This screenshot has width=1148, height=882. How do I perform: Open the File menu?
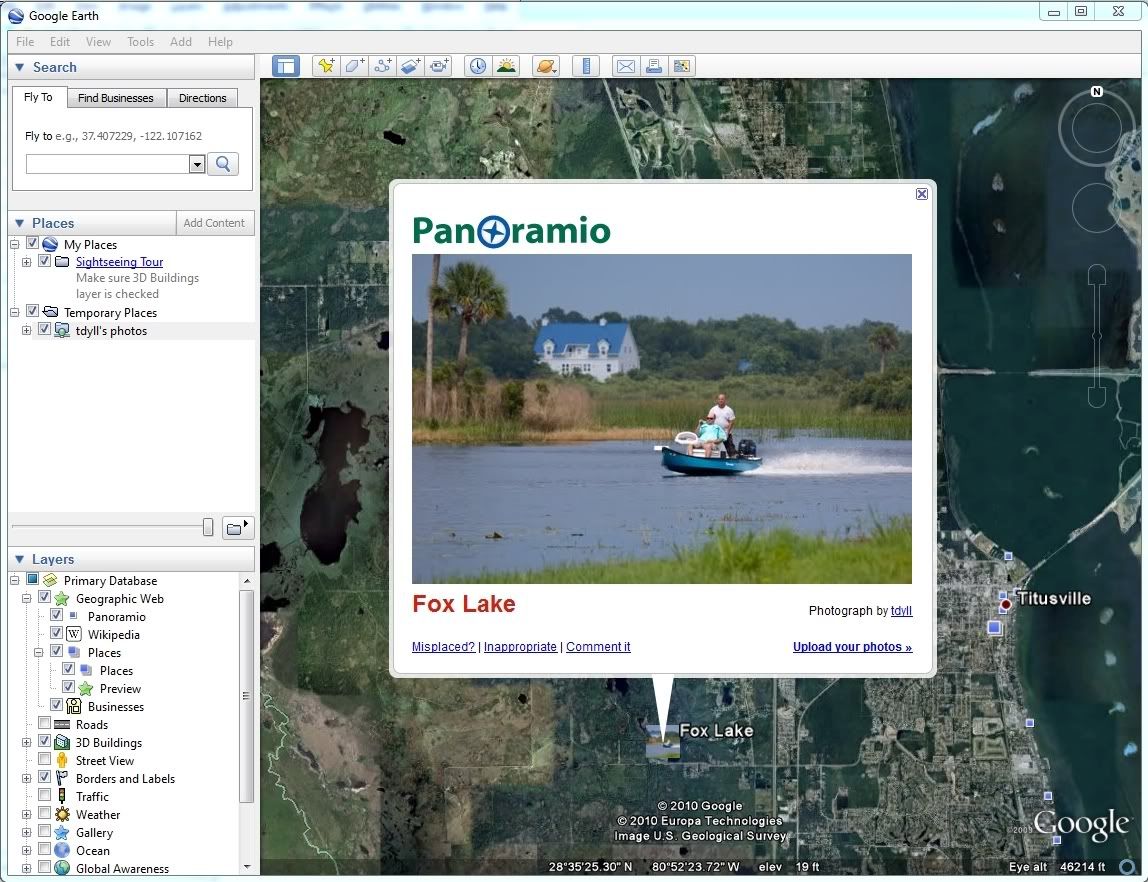point(25,42)
